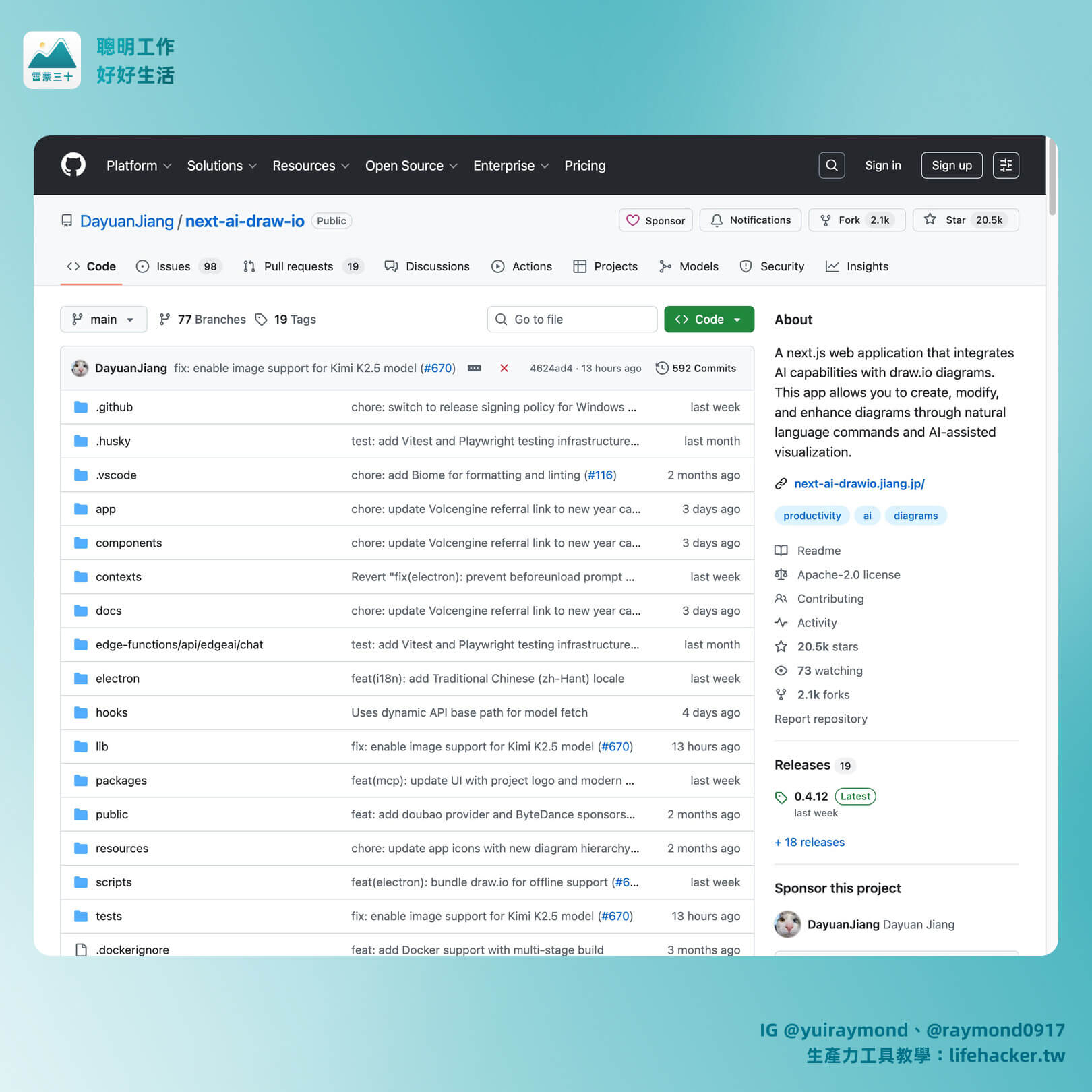Open the electron folder icon

pyautogui.click(x=80, y=678)
